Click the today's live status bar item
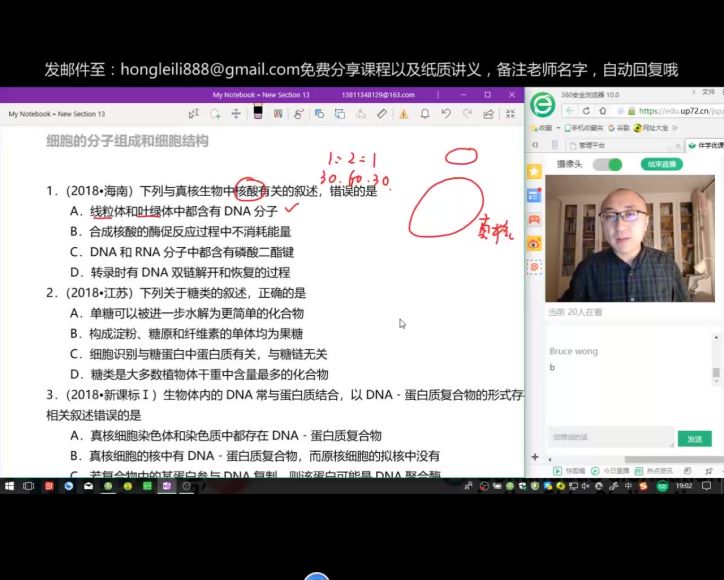724x580 pixels. click(610, 471)
